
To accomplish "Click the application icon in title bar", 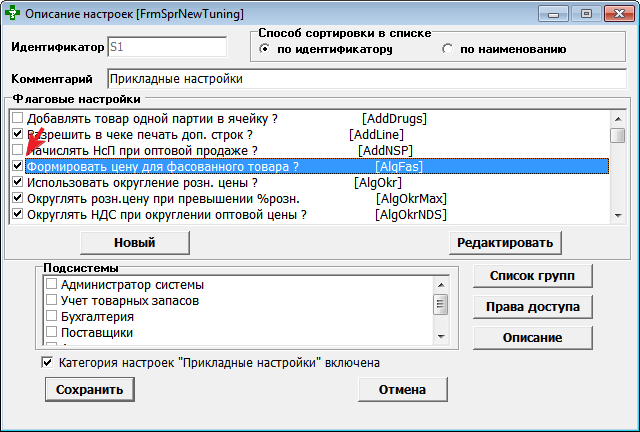I will coord(12,15).
